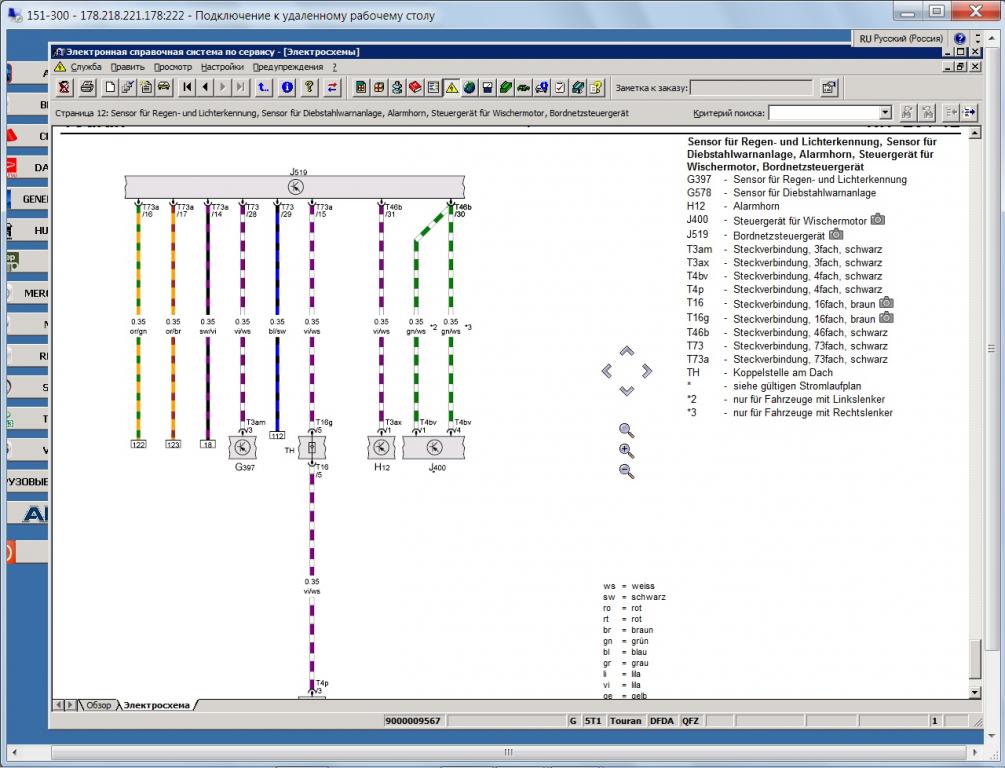The width and height of the screenshot is (1005, 768).
Task: Open camera image for J400 Steuergerät für Wischermotor
Action: [878, 219]
